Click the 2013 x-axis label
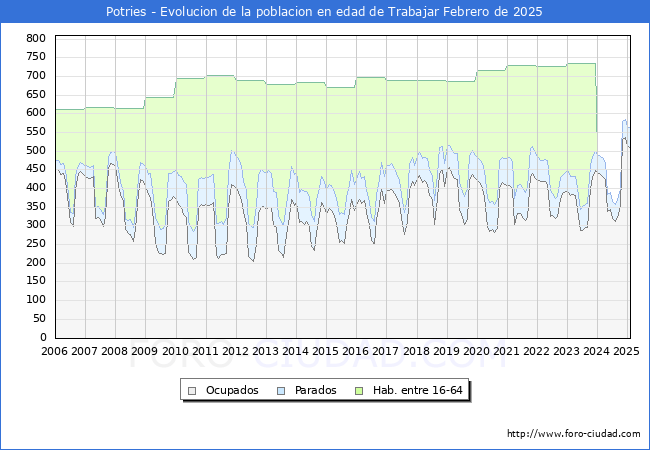This screenshot has height=450, width=650. coord(265,351)
